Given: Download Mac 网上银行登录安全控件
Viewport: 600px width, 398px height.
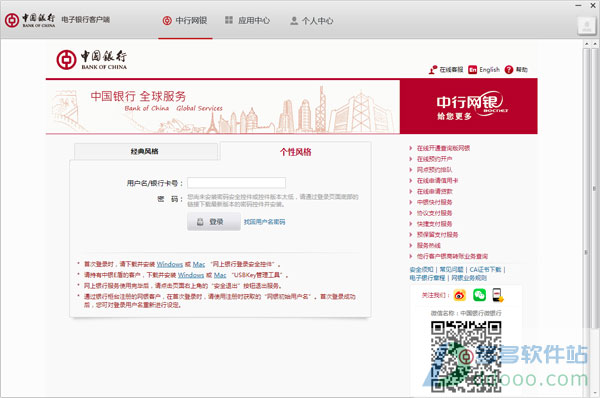Looking at the screenshot, I should pos(199,264).
